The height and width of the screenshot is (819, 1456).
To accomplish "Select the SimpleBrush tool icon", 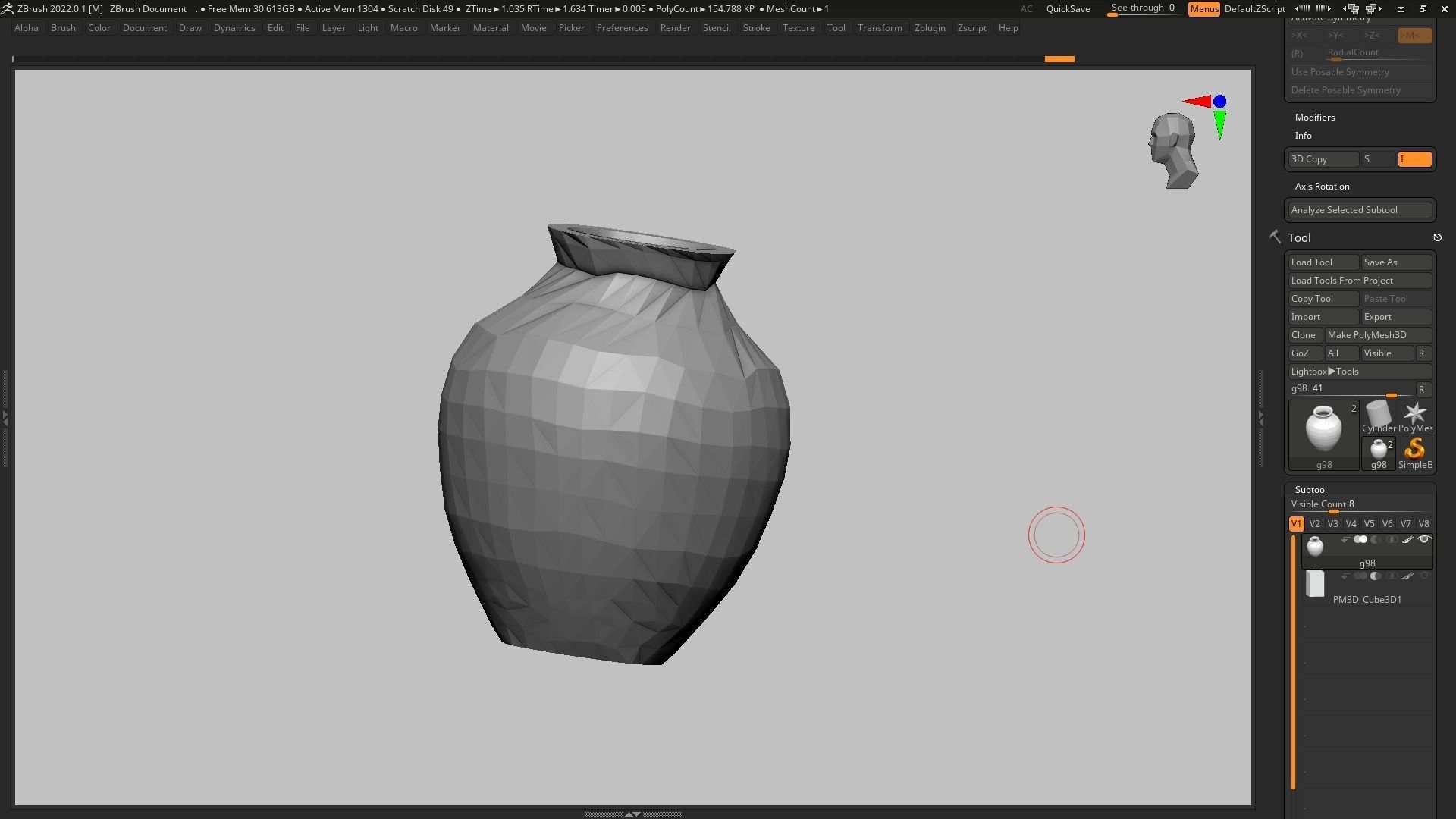I will [1415, 453].
